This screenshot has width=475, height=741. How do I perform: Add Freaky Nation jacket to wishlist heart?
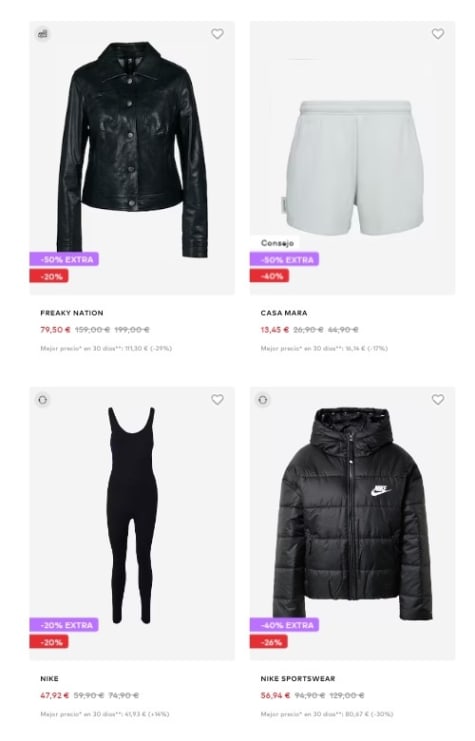tap(217, 34)
